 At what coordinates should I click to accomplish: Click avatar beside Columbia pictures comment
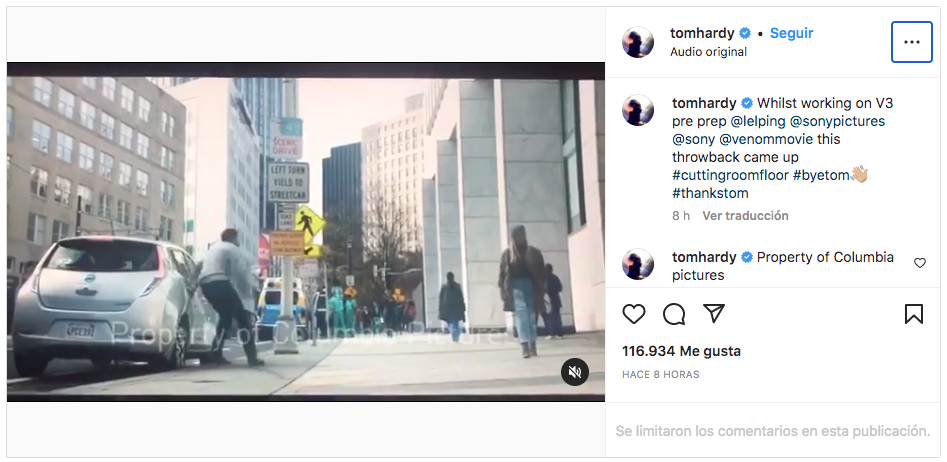point(638,264)
